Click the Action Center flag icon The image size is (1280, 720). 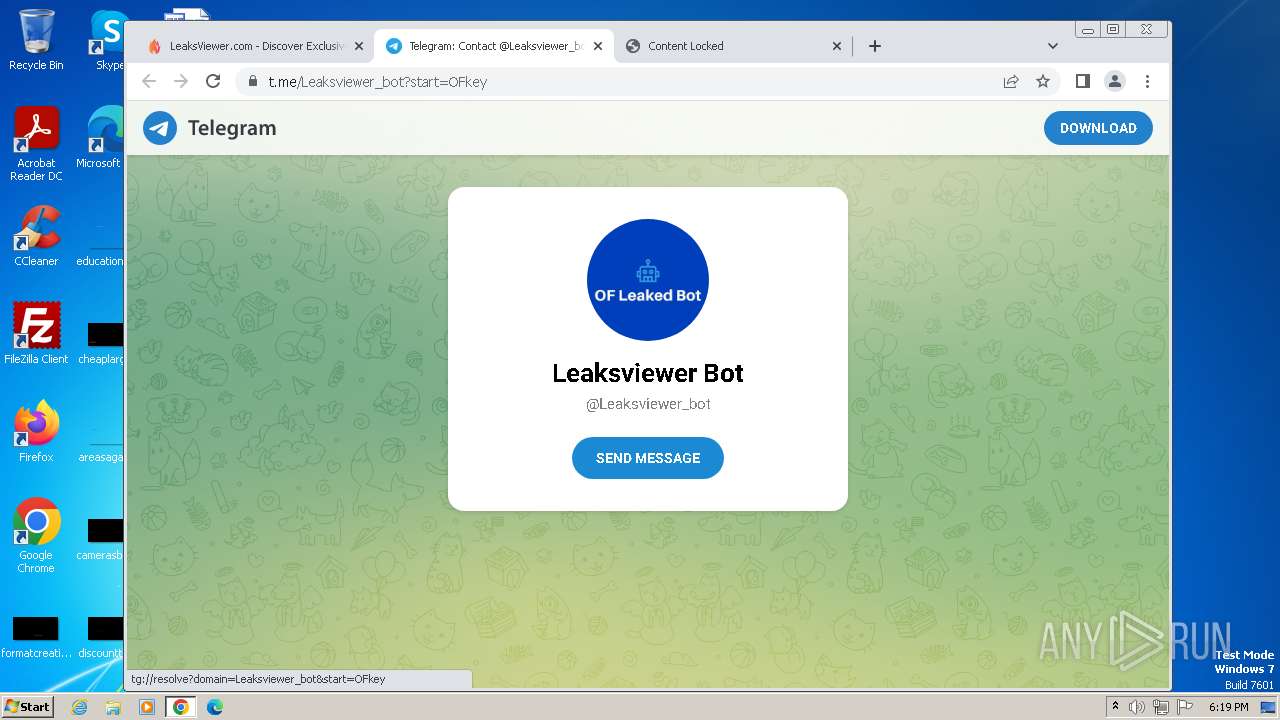pos(1184,707)
